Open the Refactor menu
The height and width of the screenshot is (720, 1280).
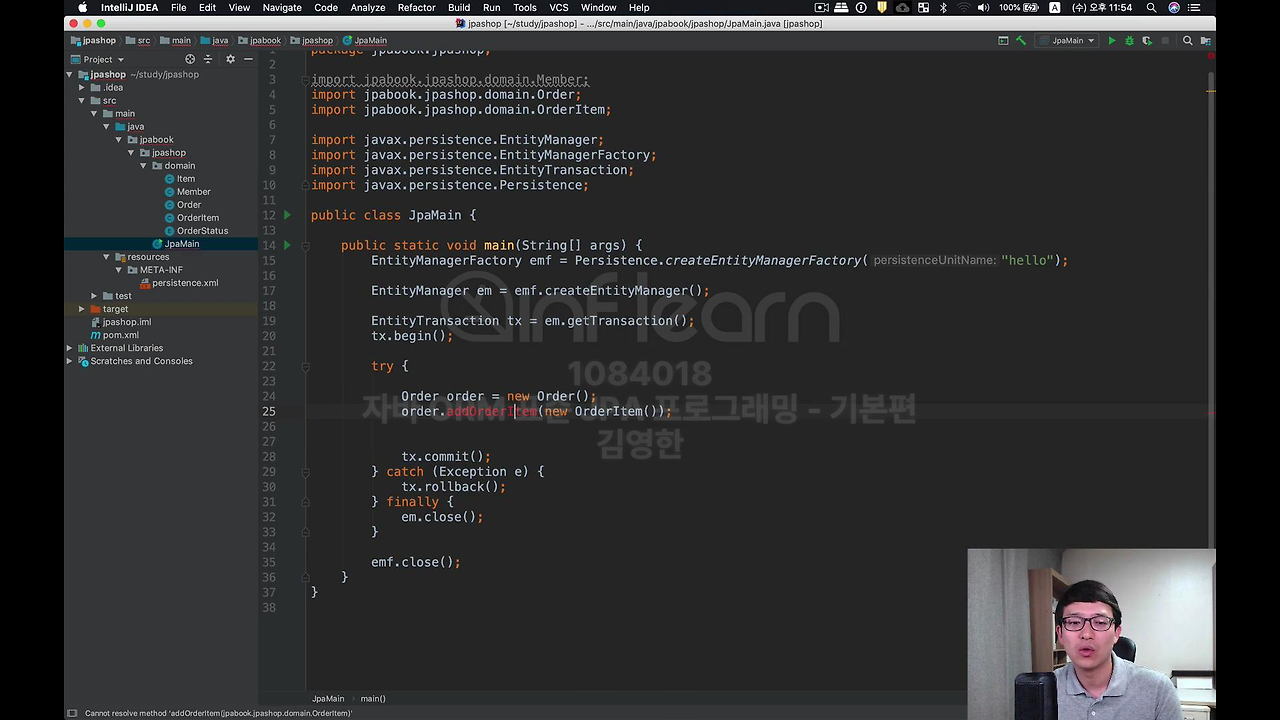[416, 8]
